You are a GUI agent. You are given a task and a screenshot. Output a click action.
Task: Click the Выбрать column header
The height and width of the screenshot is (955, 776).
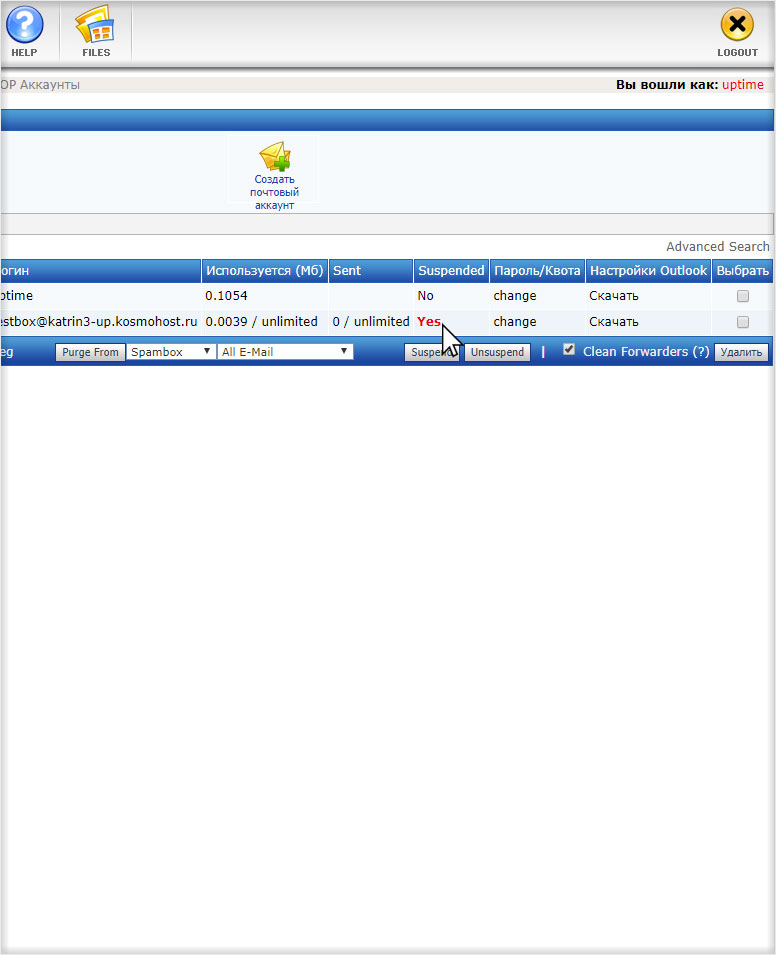(742, 270)
